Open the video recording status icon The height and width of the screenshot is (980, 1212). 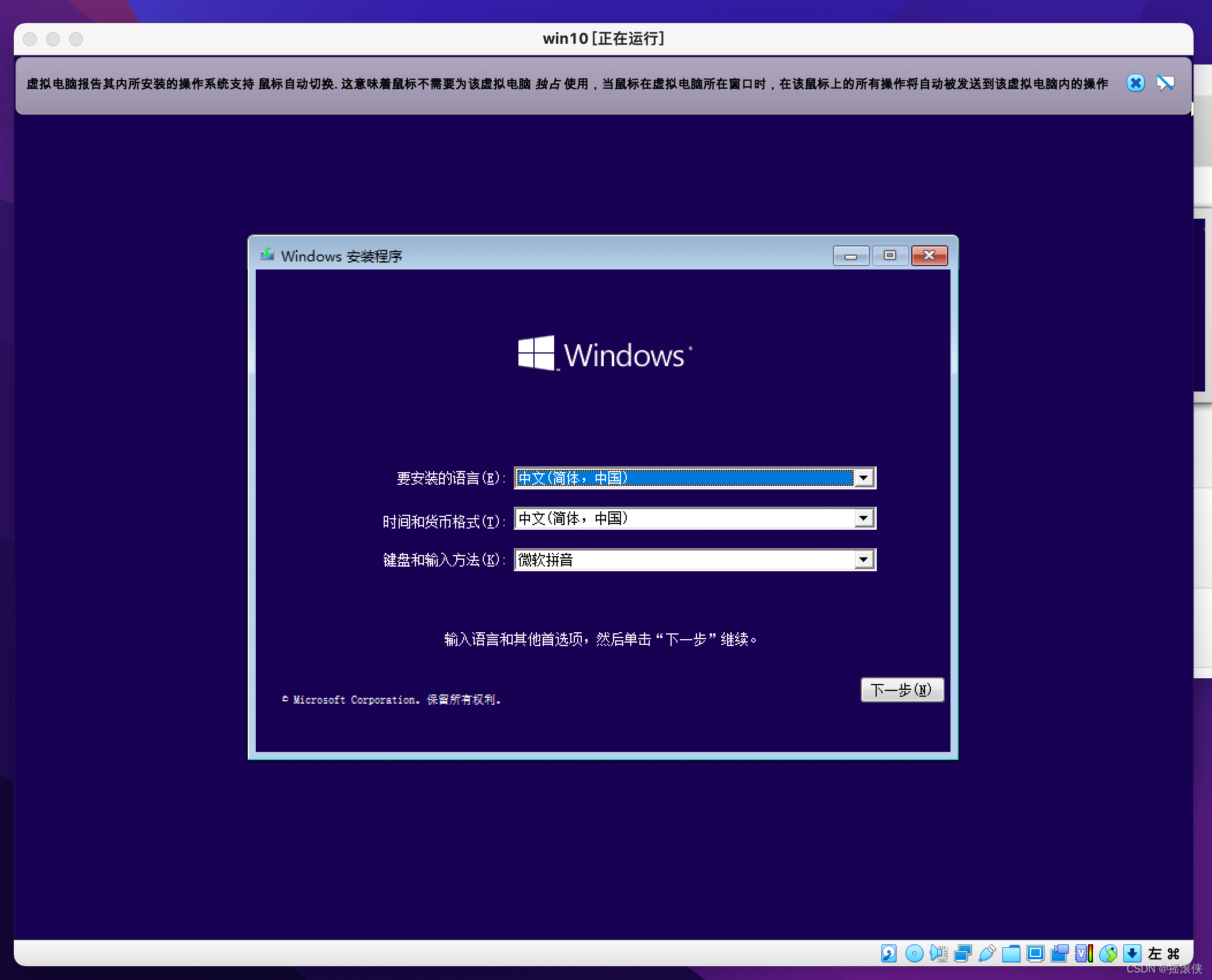(x=1059, y=954)
